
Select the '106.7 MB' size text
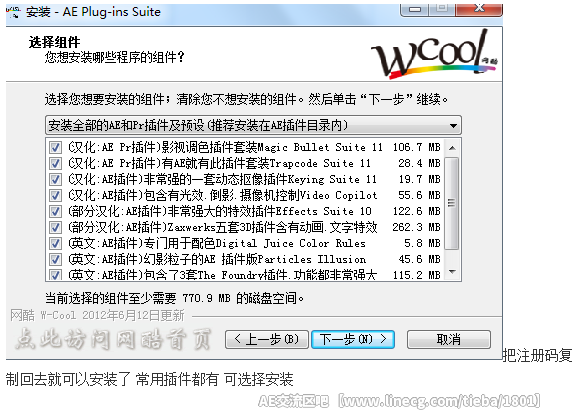[416, 148]
